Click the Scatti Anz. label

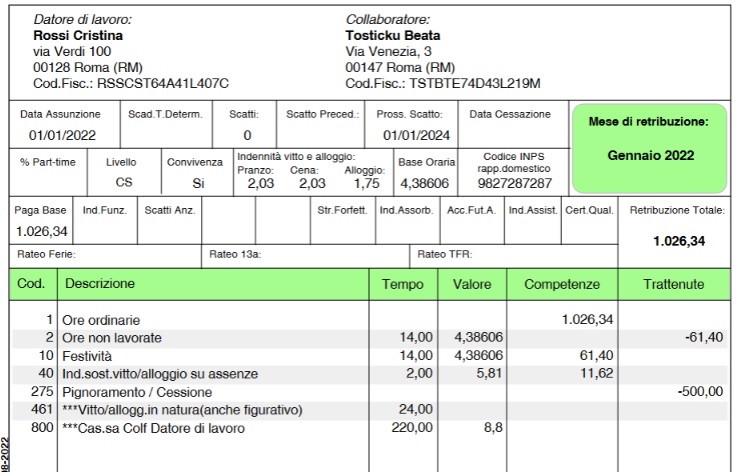click(x=170, y=210)
